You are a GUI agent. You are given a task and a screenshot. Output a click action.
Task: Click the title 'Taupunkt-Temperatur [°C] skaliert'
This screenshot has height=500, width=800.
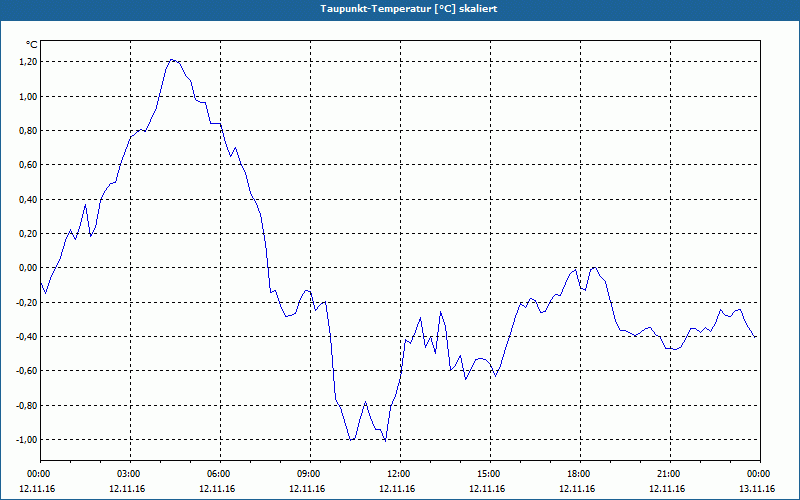[x=409, y=9]
